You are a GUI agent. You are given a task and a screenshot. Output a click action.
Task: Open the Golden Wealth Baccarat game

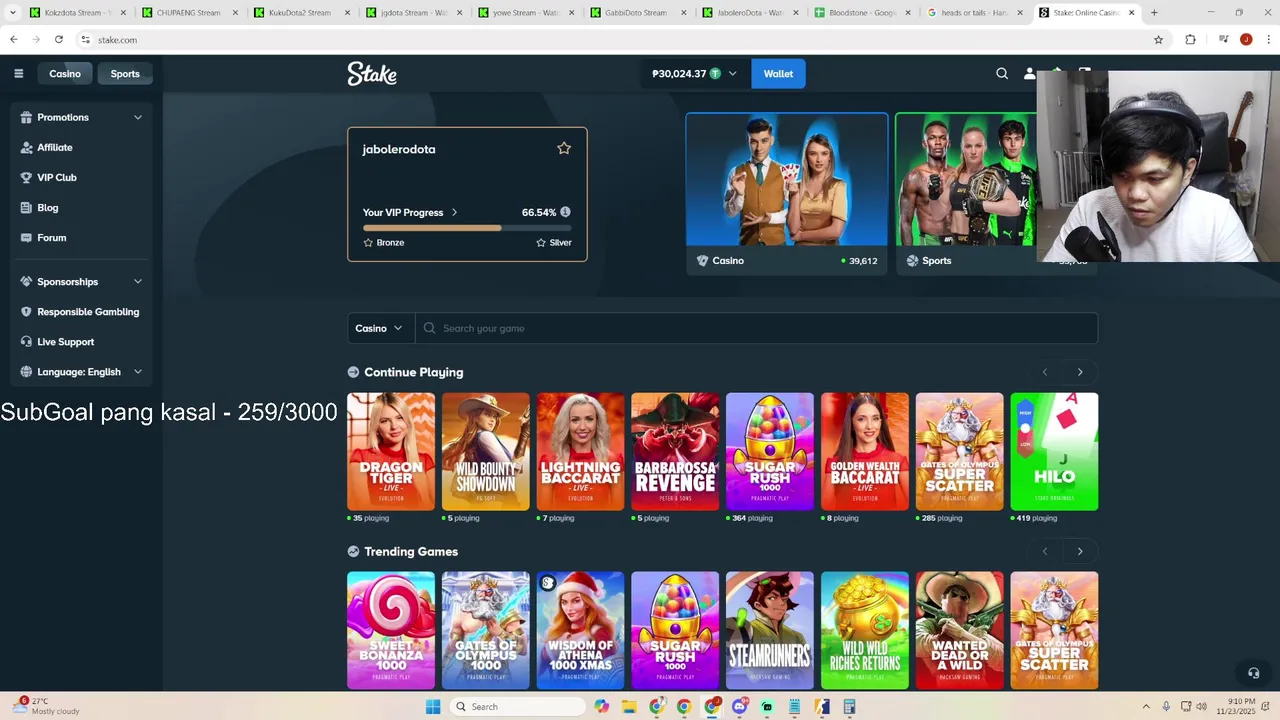(865, 451)
